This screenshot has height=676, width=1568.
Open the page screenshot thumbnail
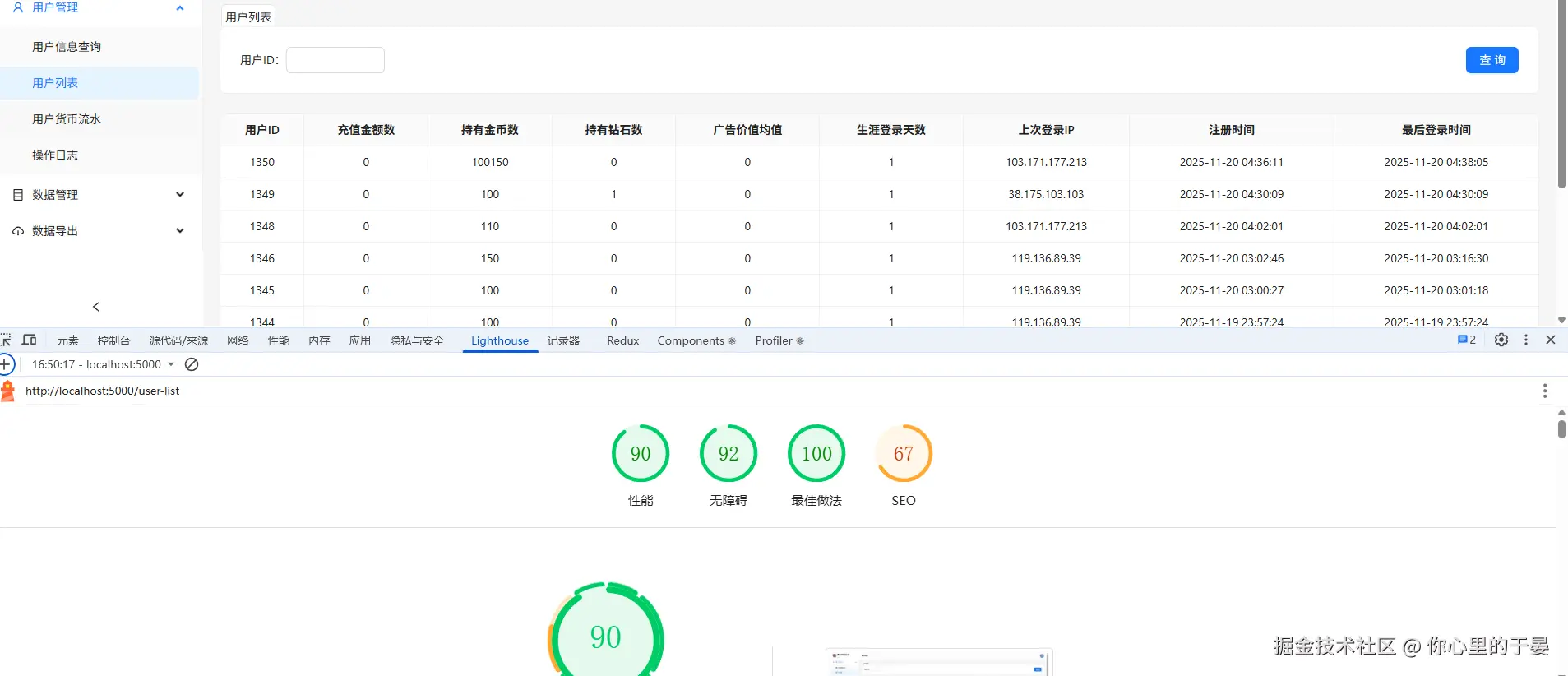[x=939, y=662]
